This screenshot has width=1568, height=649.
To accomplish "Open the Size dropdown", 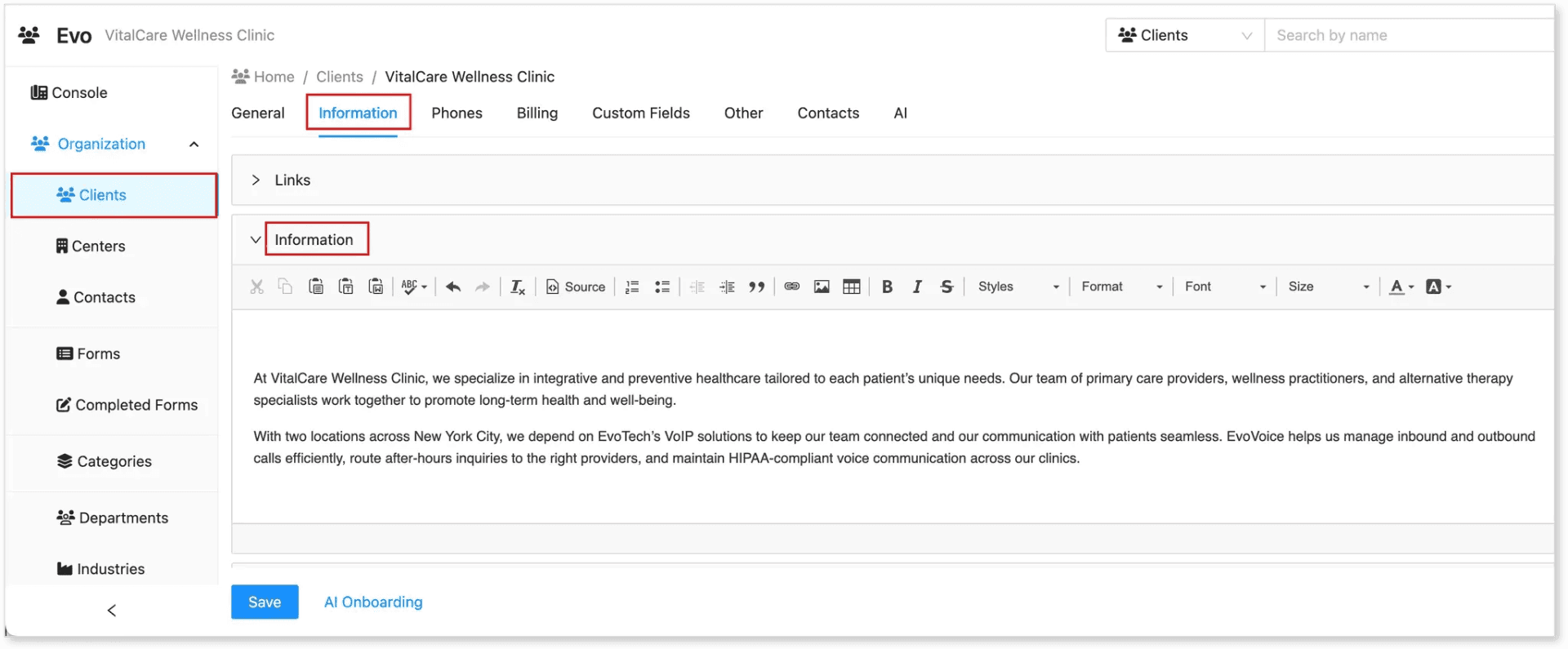I will pos(1329,287).
